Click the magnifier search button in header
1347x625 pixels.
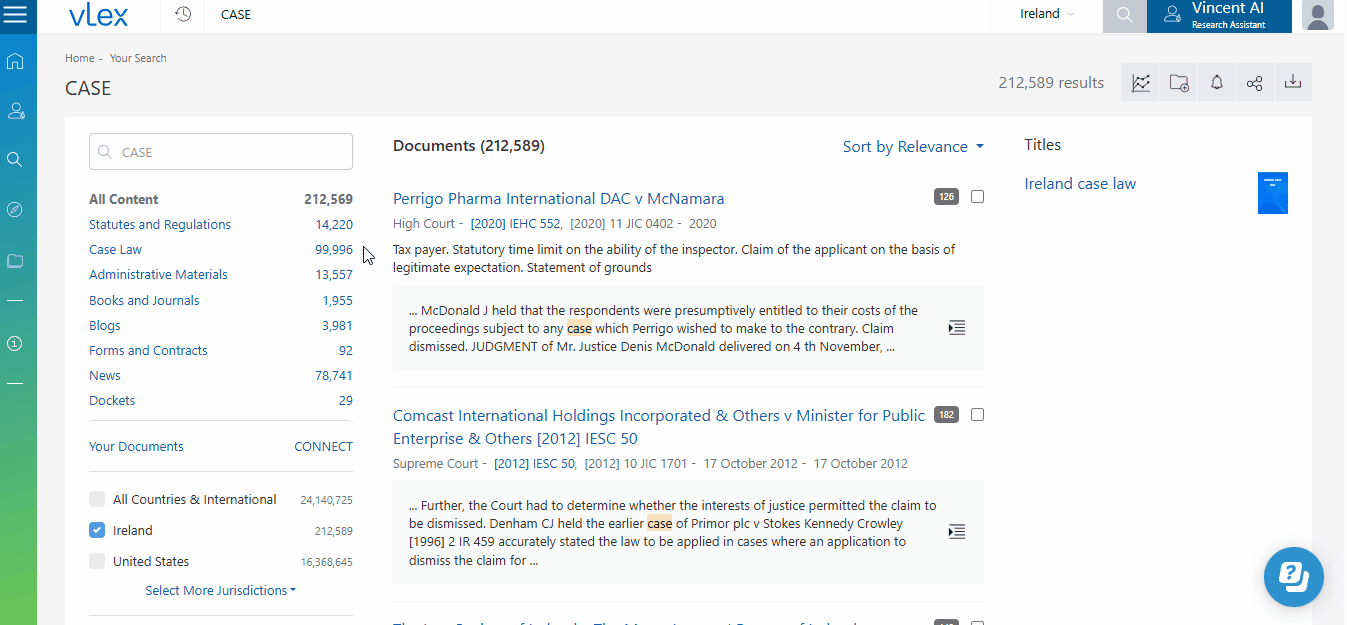1124,15
